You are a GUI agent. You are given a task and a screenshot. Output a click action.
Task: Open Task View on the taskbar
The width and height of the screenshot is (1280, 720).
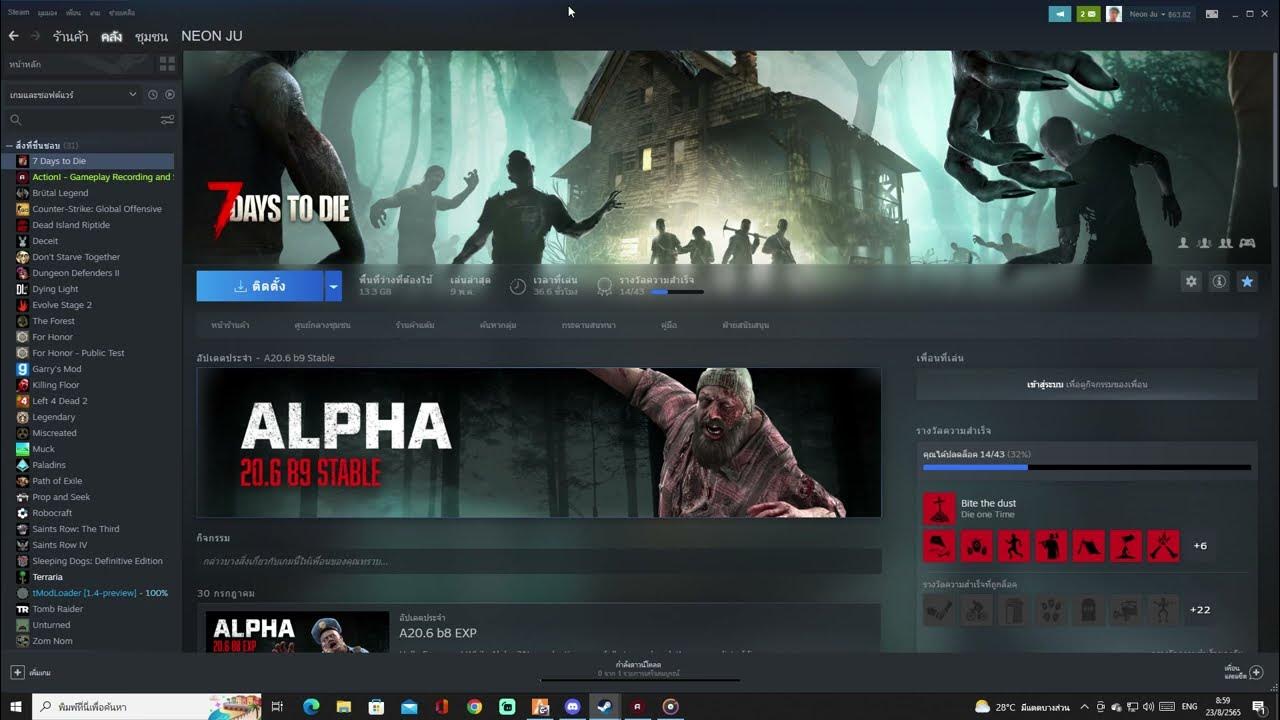pos(278,707)
